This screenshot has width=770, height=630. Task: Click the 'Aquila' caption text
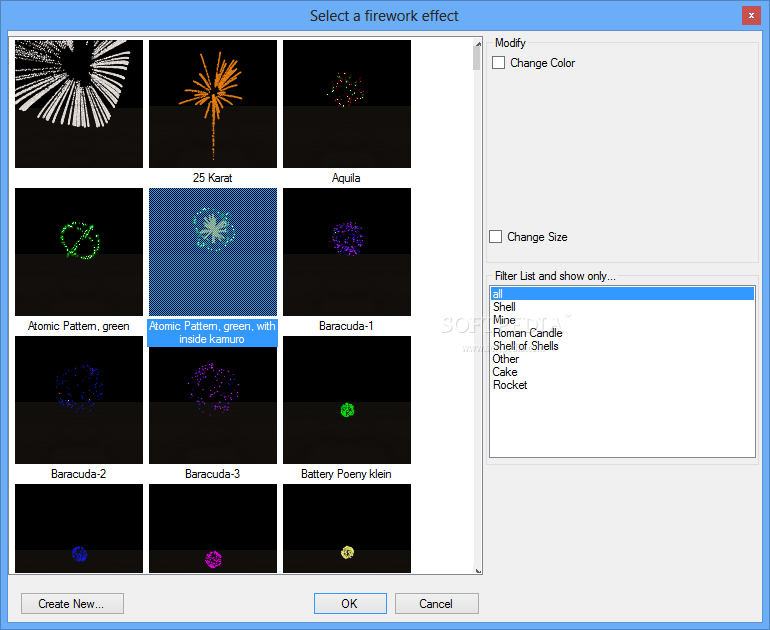pyautogui.click(x=346, y=178)
